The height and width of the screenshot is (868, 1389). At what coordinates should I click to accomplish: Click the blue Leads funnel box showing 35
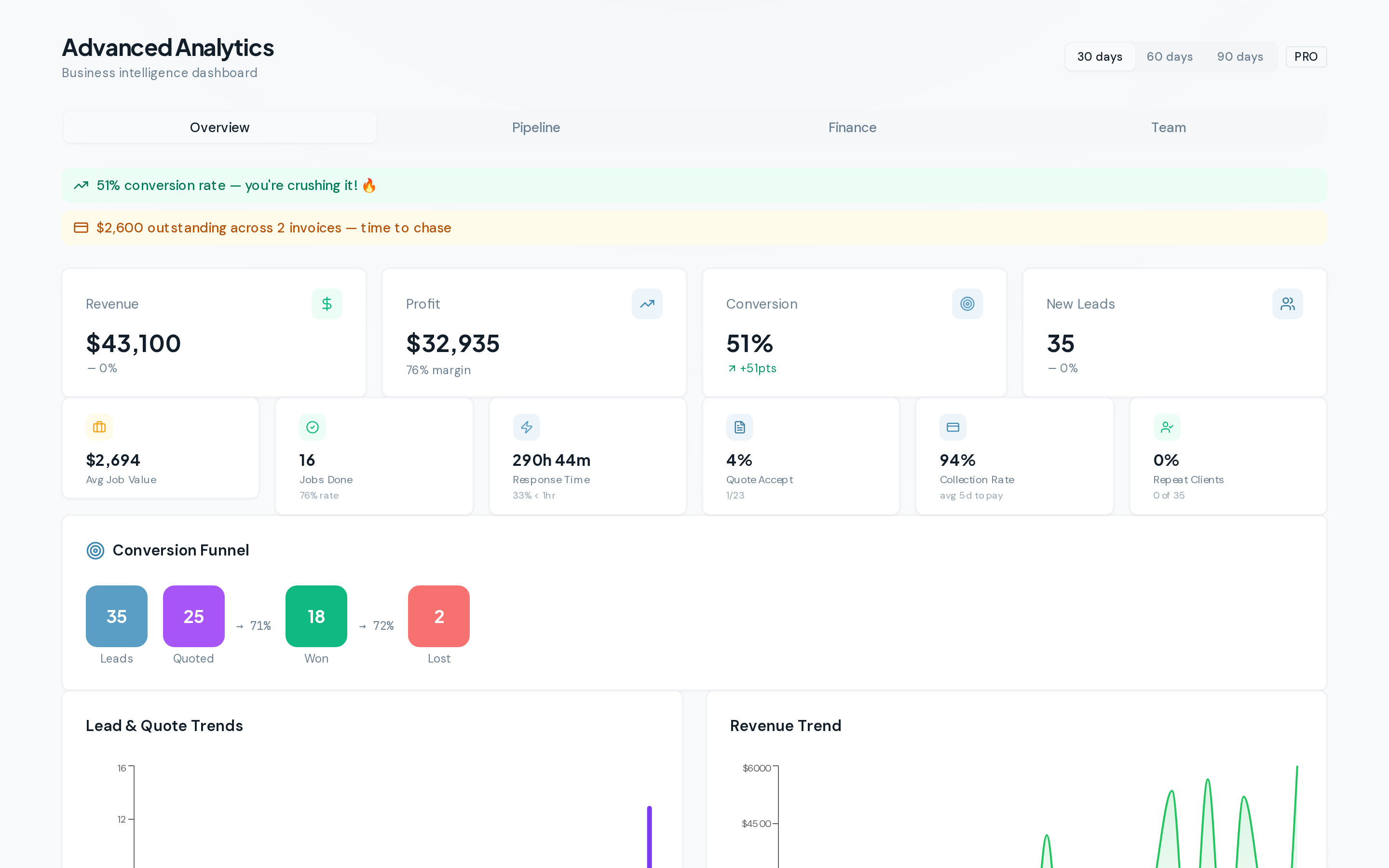point(117,616)
